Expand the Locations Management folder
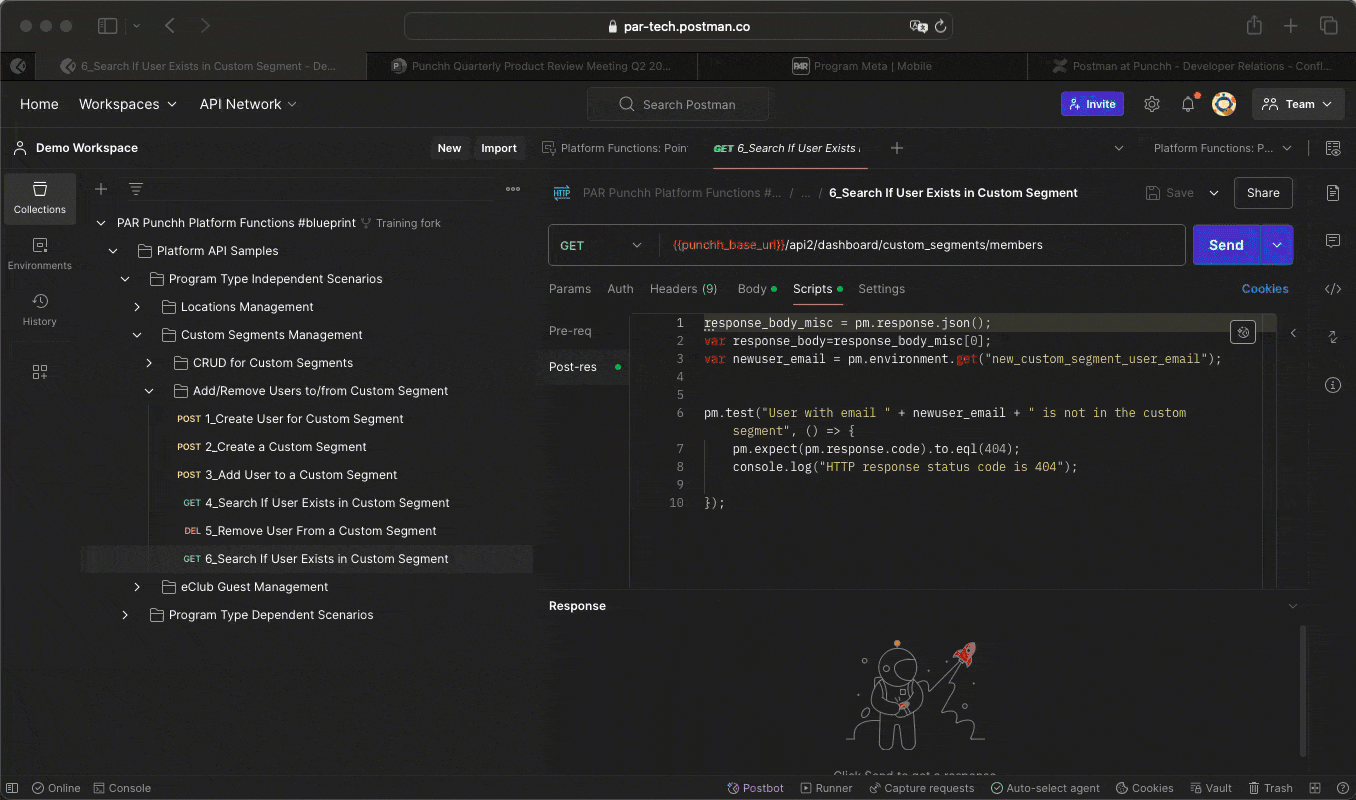Viewport: 1356px width, 800px height. point(137,307)
